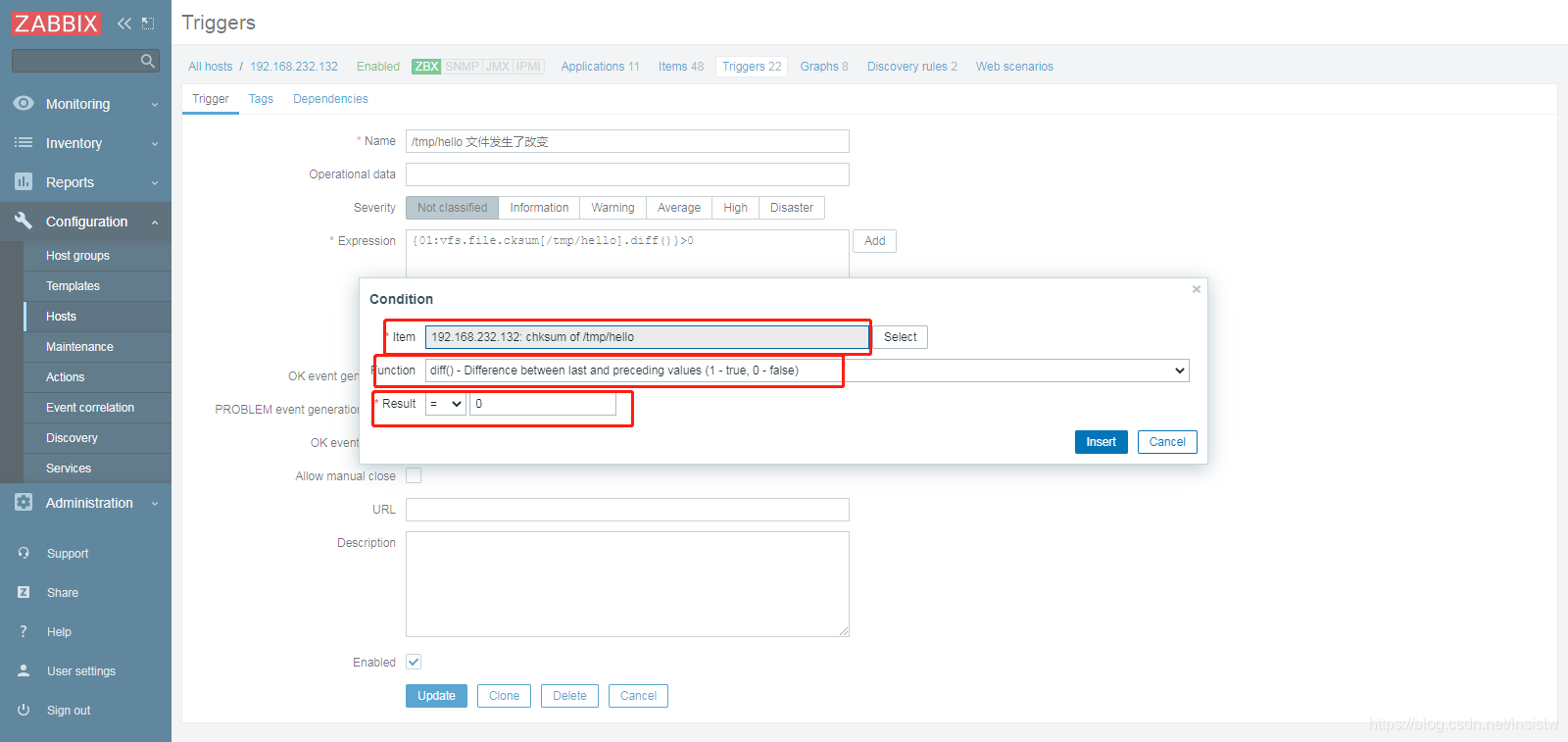
Task: Click the Share Z icon
Action: 24,592
